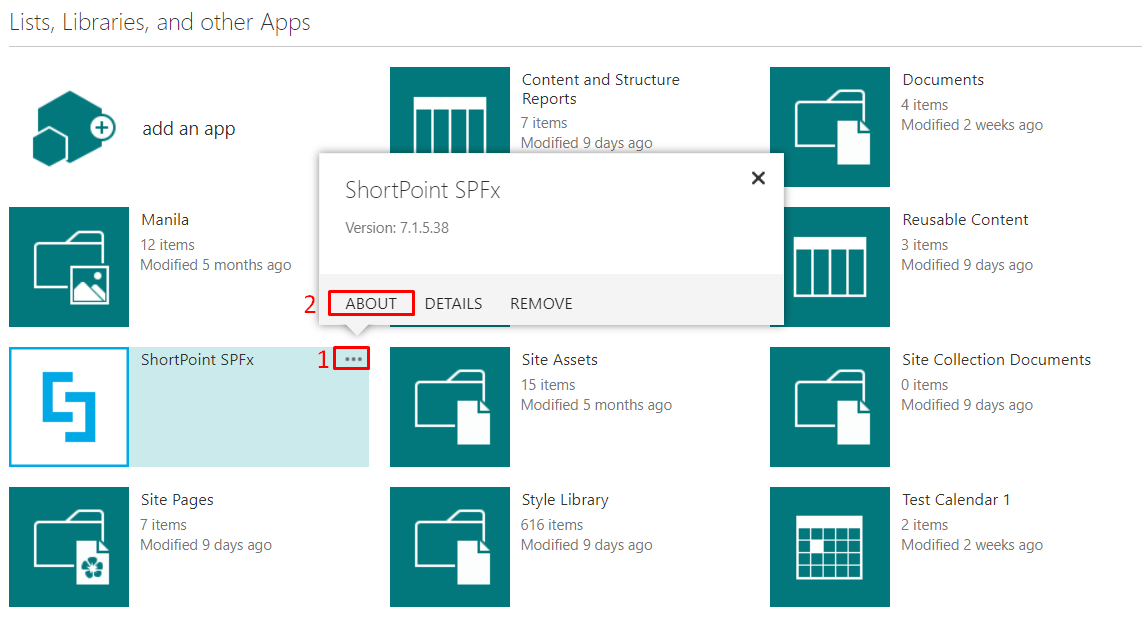Click the Reusable Content list icon
Viewport: 1142px width, 623px height.
click(x=837, y=267)
